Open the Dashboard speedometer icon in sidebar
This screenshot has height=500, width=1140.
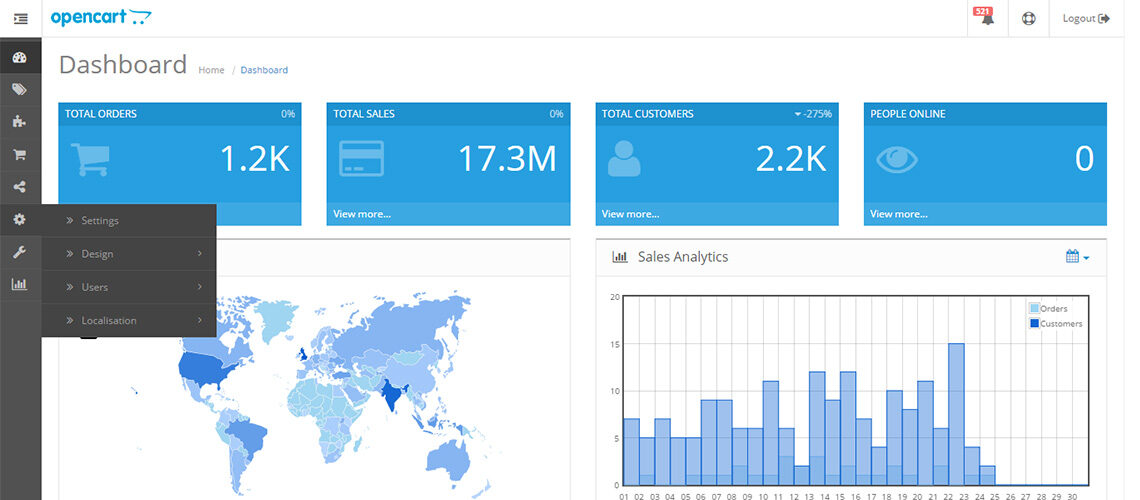[20, 57]
